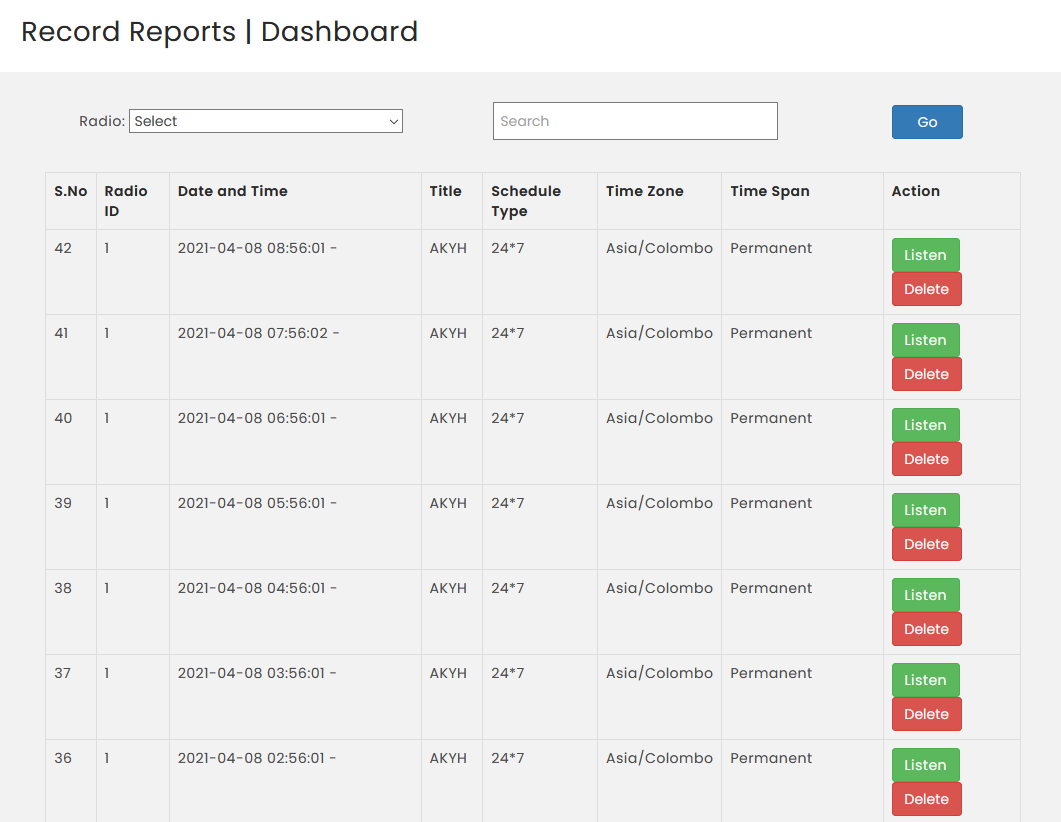
Task: Delete the 03:56:01 recording
Action: tap(926, 714)
